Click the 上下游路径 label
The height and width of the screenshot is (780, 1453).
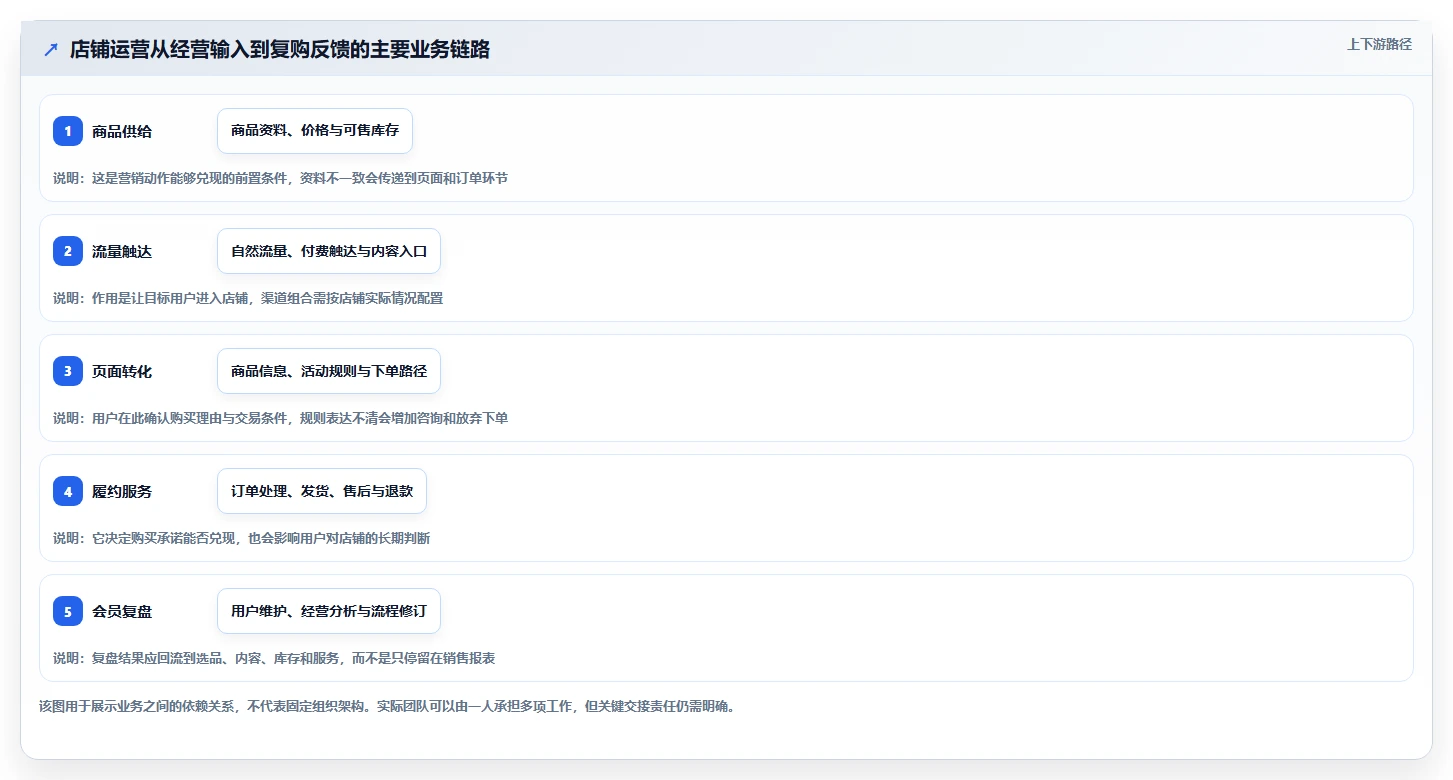tap(1379, 44)
